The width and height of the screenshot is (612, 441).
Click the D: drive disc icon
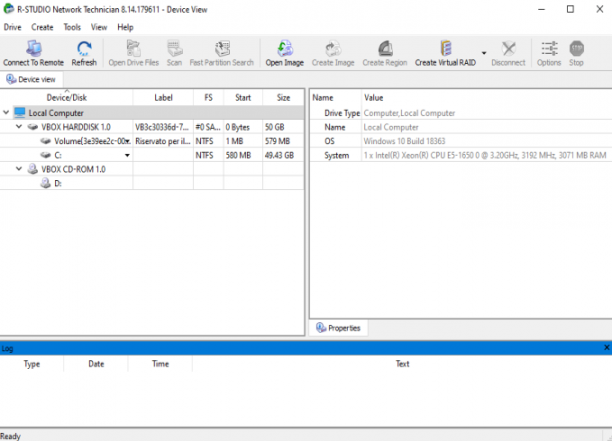(46, 183)
